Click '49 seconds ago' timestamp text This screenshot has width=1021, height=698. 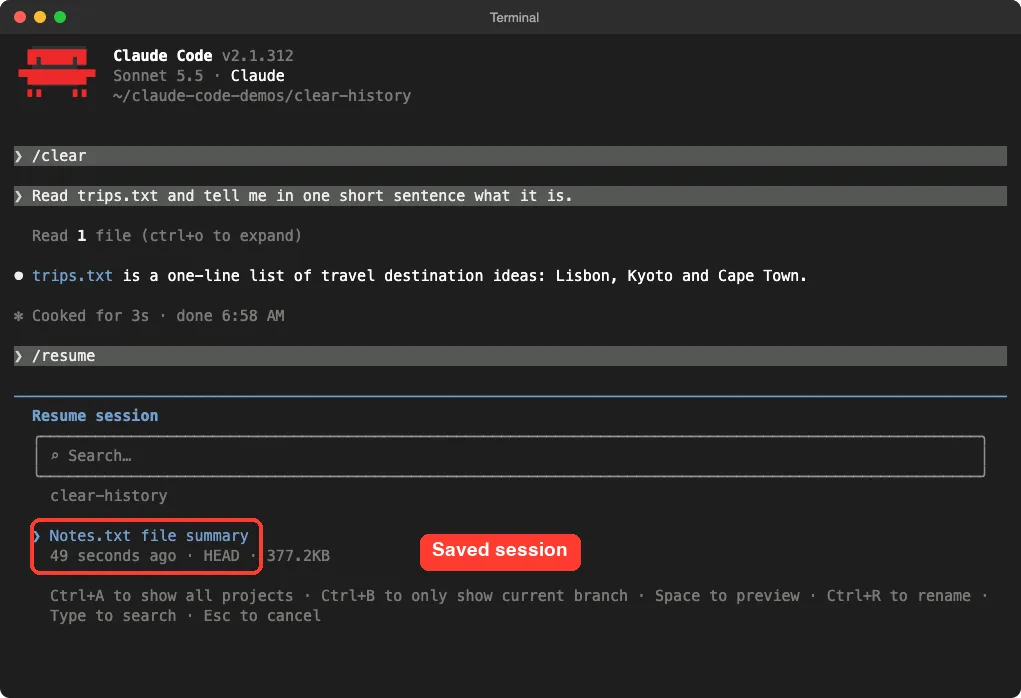113,556
